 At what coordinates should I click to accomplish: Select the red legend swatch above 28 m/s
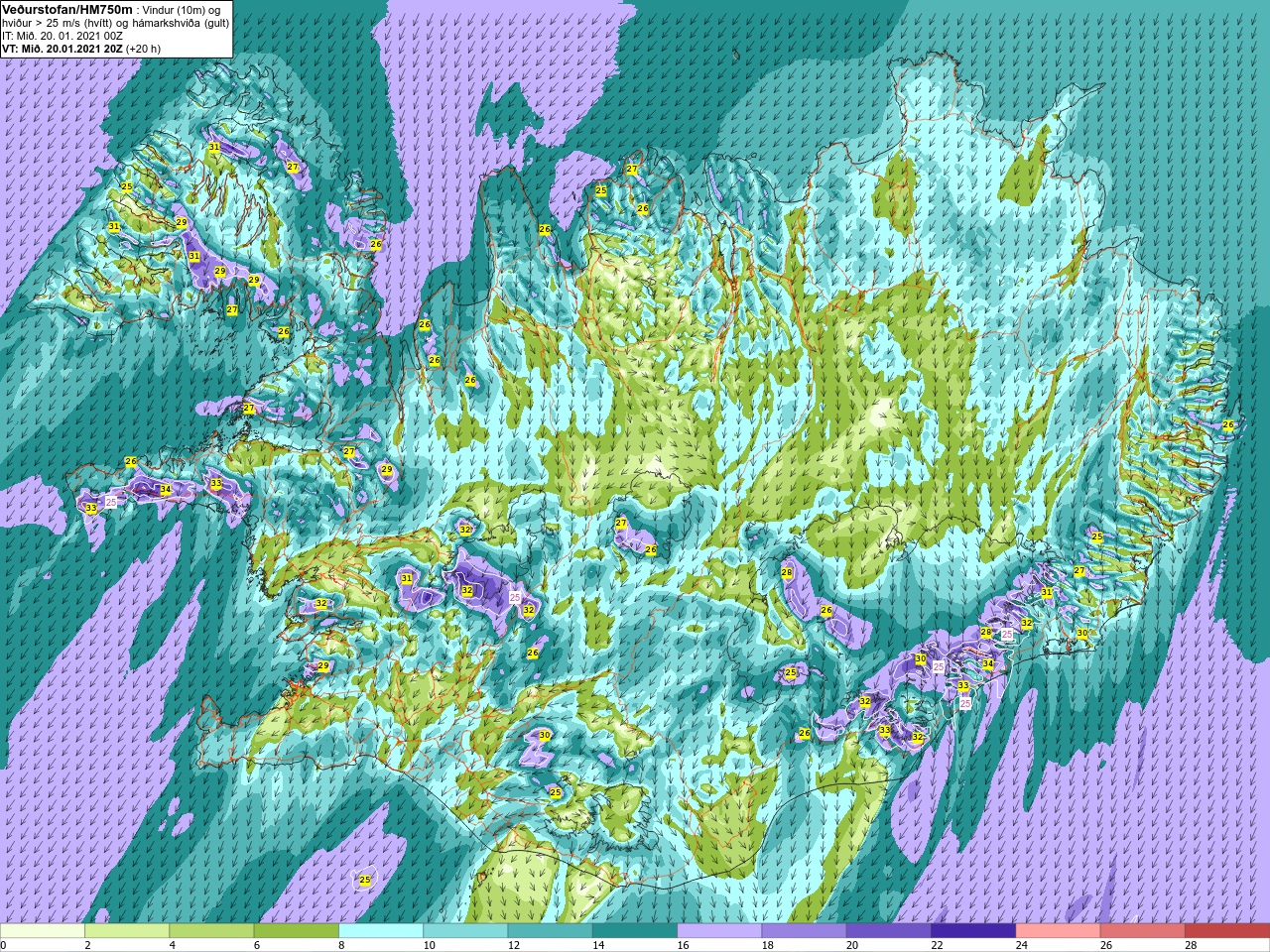click(x=1227, y=931)
